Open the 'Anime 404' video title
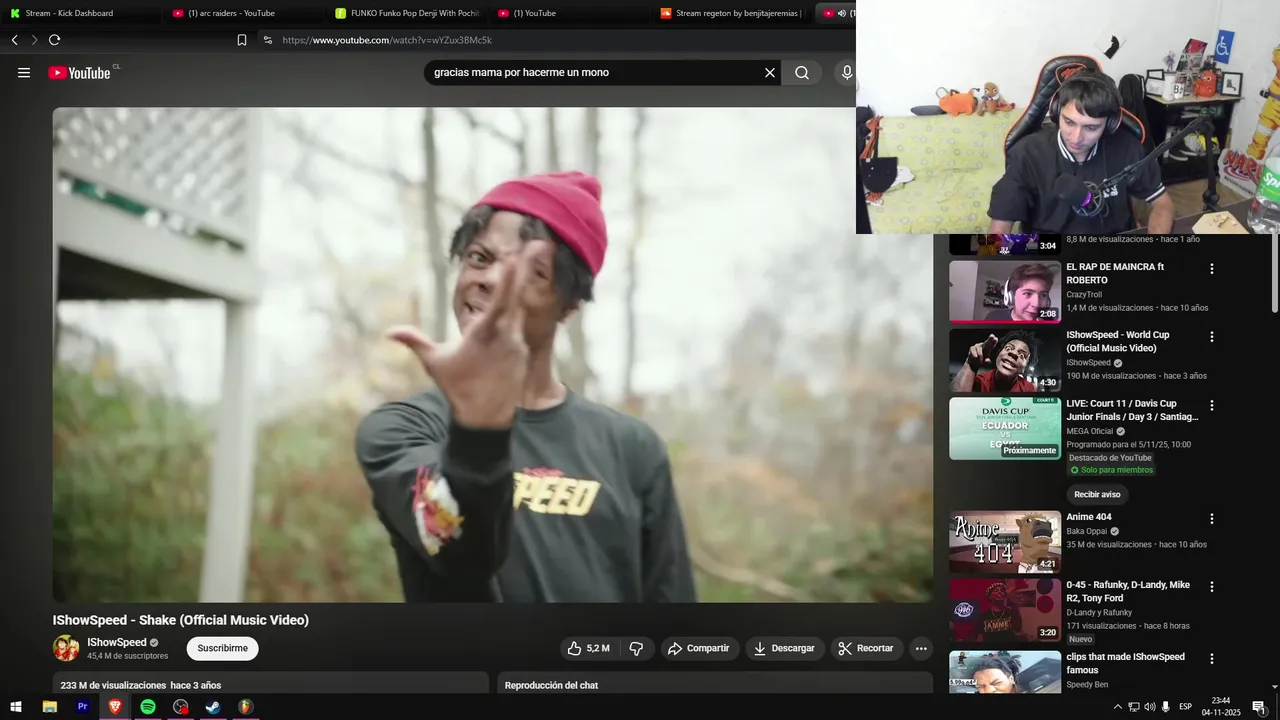 [1089, 517]
